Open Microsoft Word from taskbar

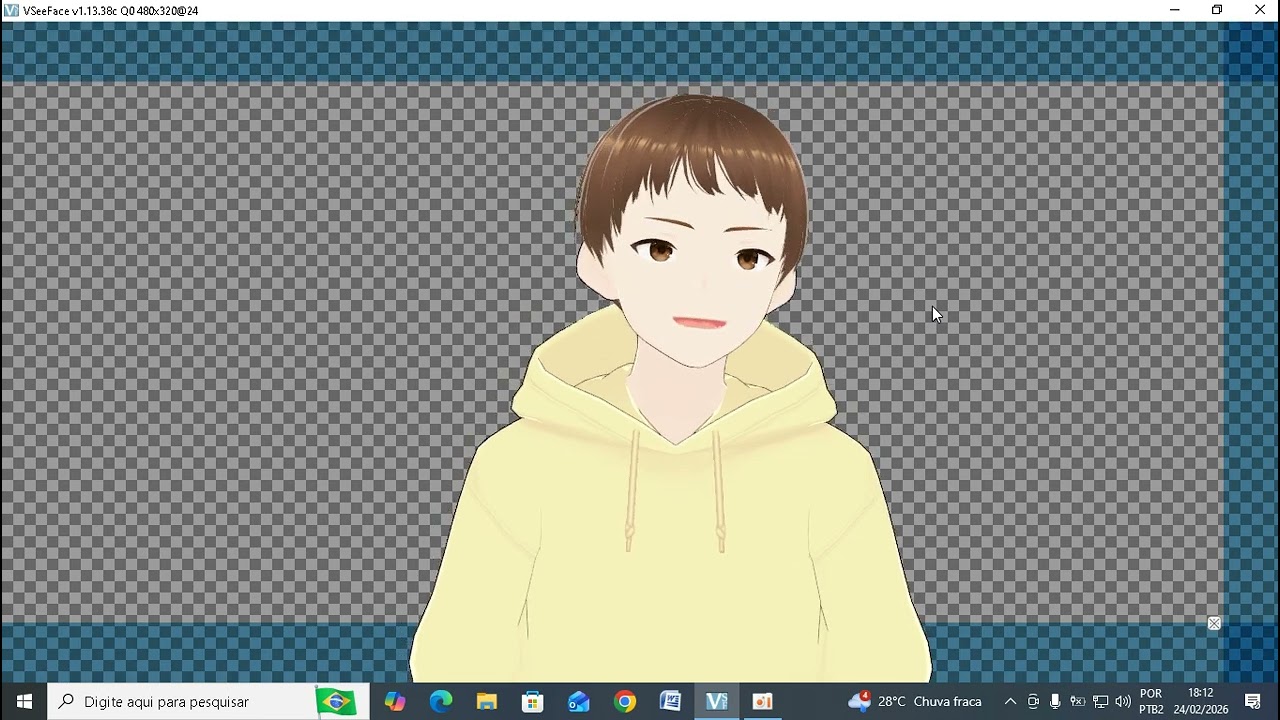pos(671,702)
